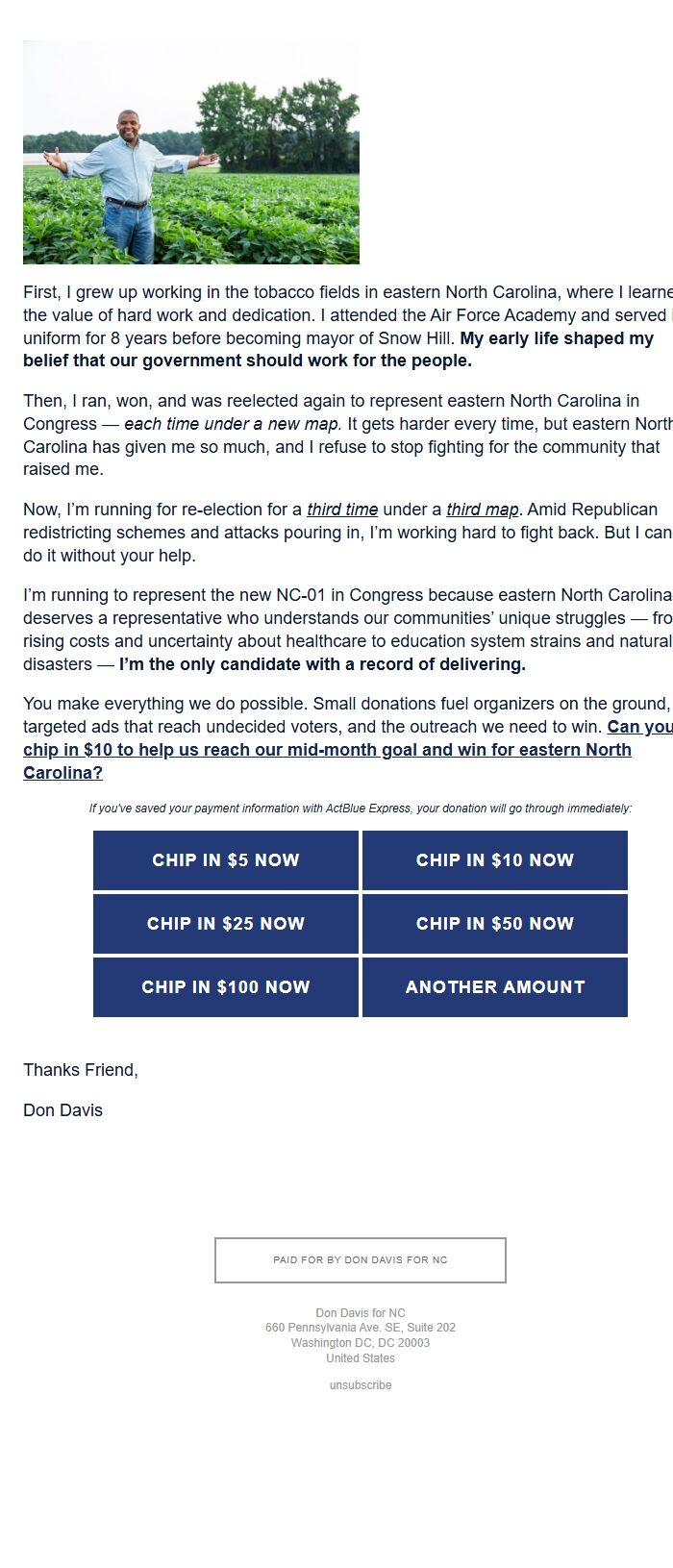Screen dimensions: 673x1568
Task: Open the underlined 'third time' link
Action: (x=341, y=509)
